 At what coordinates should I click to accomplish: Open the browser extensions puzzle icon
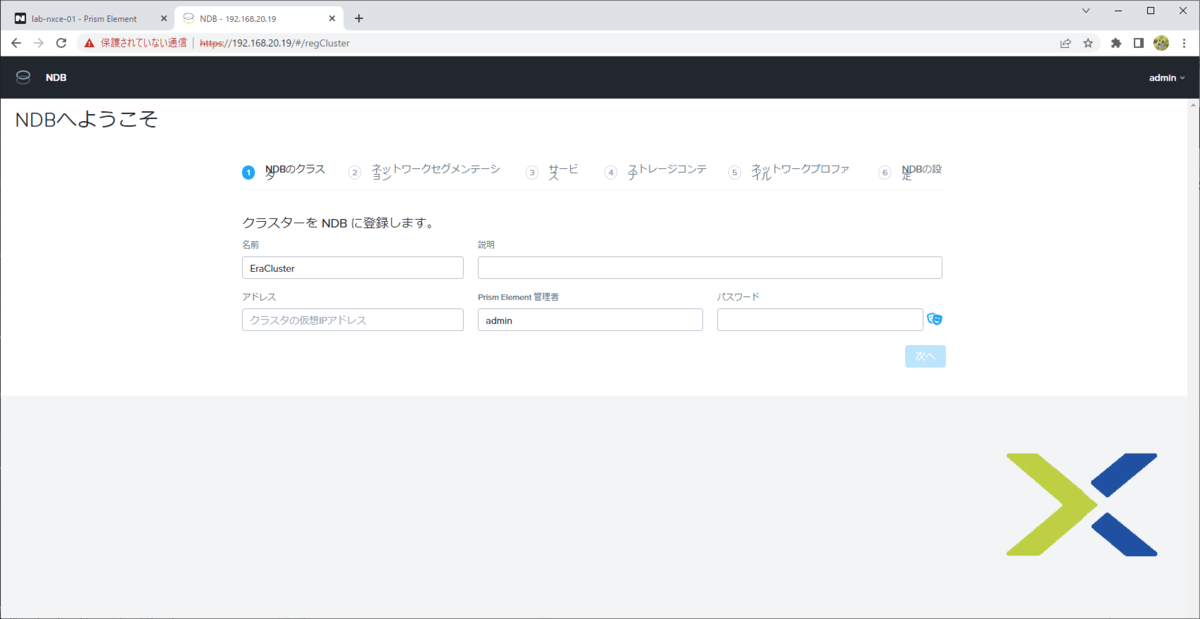(x=1116, y=43)
